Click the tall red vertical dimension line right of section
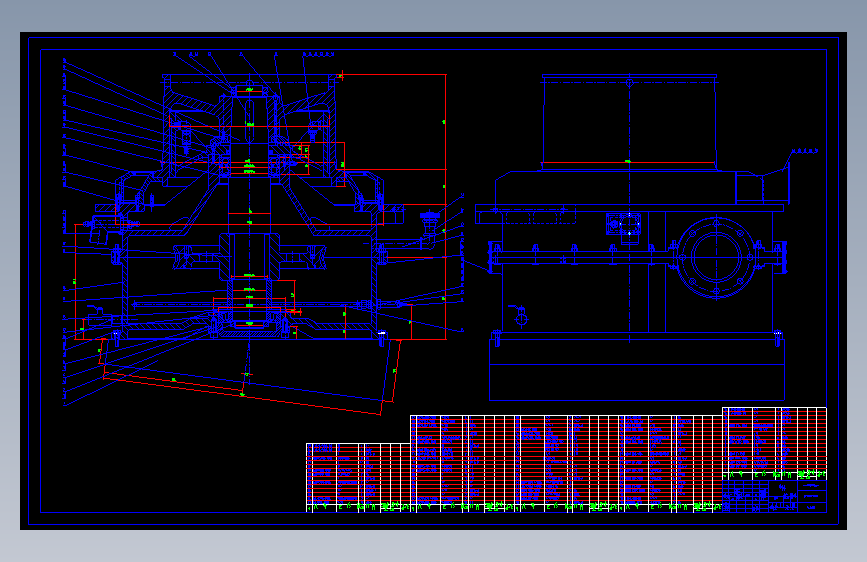This screenshot has width=867, height=562. click(x=446, y=206)
